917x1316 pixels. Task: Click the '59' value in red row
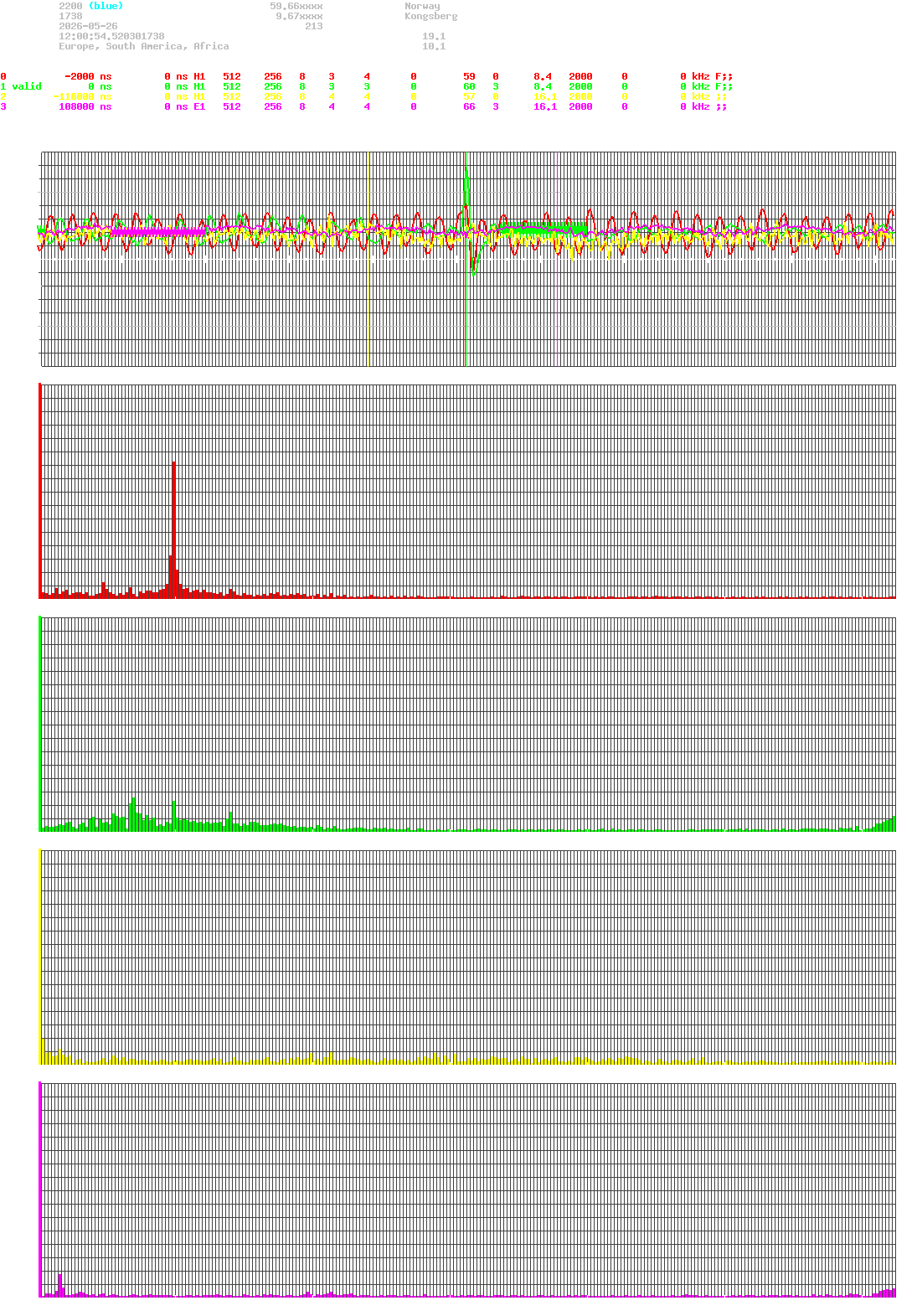pyautogui.click(x=469, y=76)
